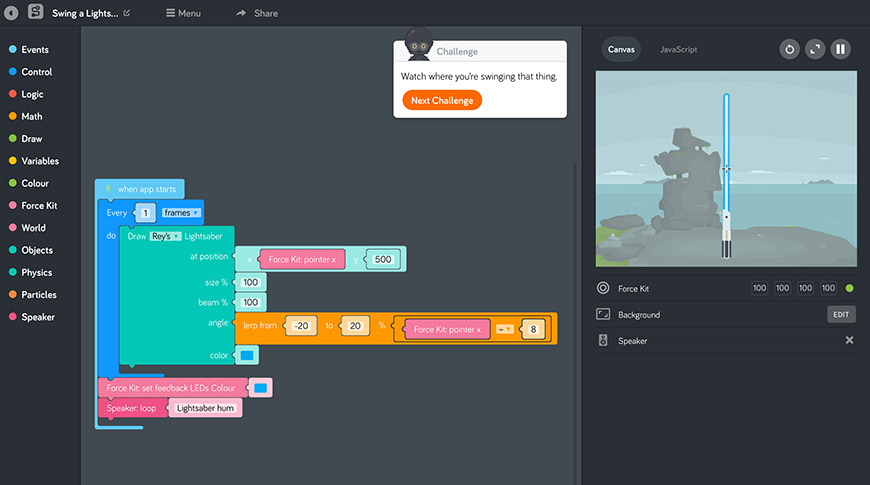Select the when app starts block
The image size is (870, 485).
coord(140,189)
